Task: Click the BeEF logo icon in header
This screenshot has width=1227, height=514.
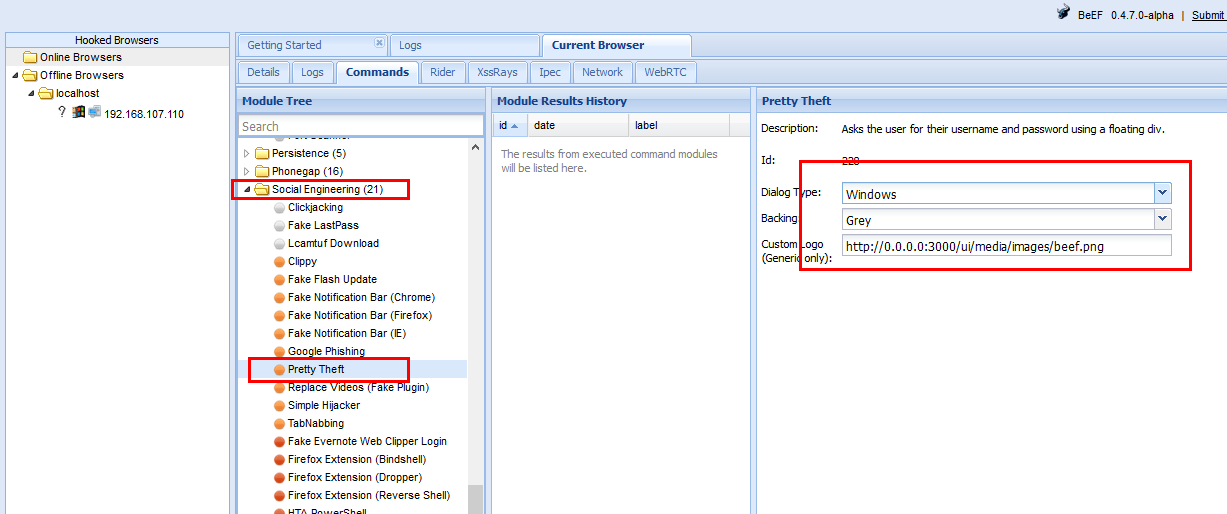Action: [1065, 14]
